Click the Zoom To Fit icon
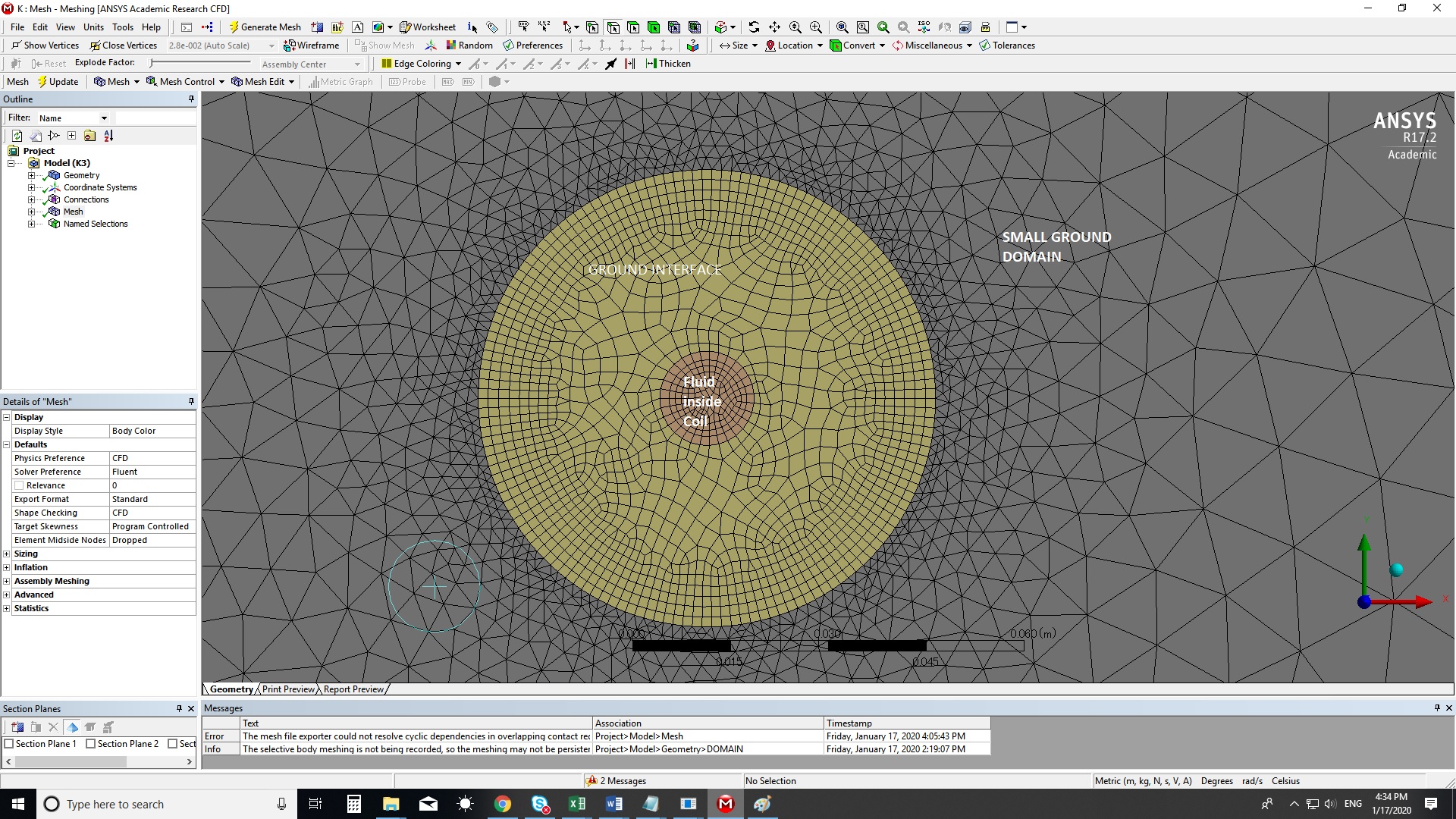1456x819 pixels. pos(842,27)
